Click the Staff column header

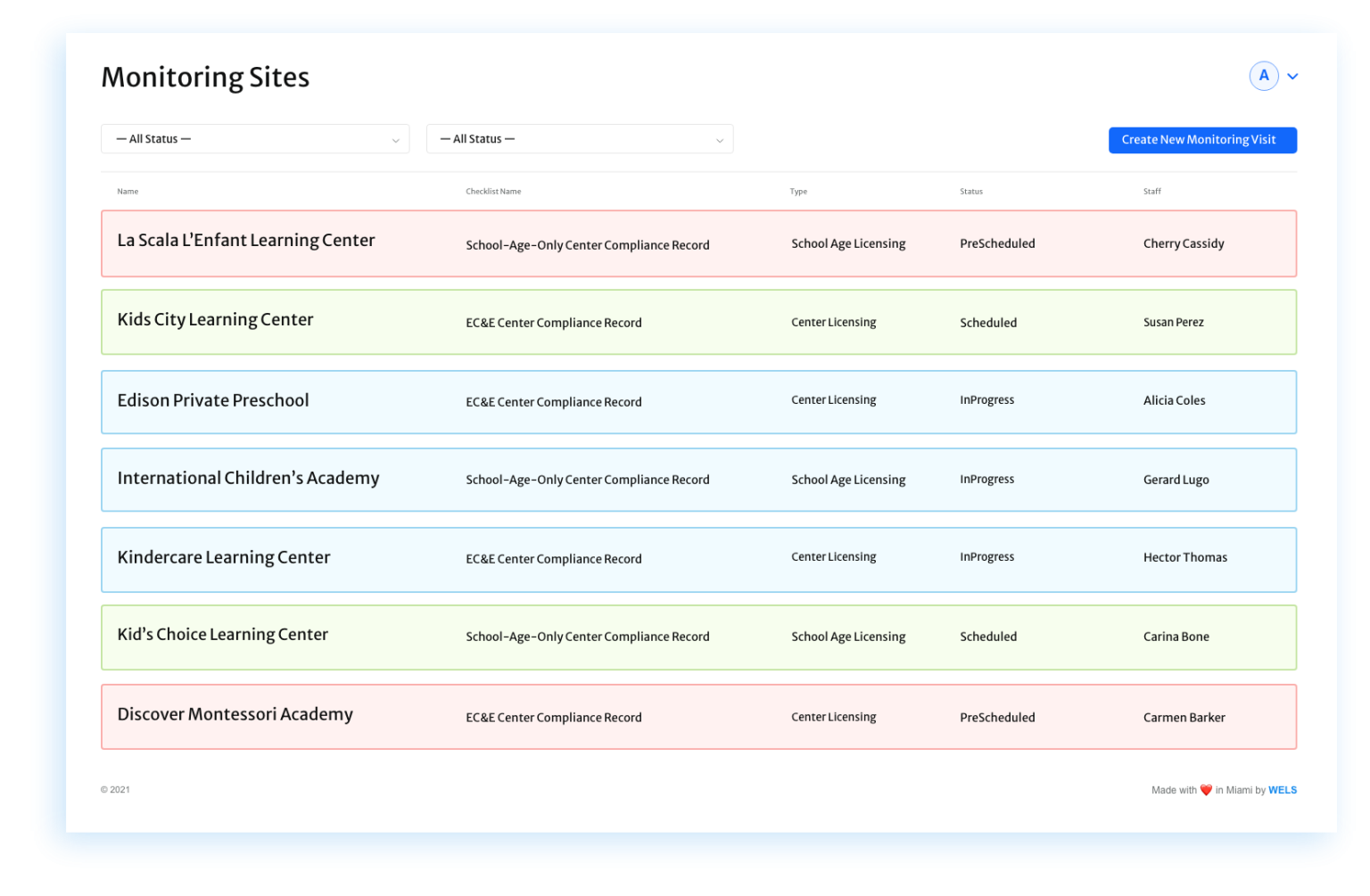coord(1151,192)
